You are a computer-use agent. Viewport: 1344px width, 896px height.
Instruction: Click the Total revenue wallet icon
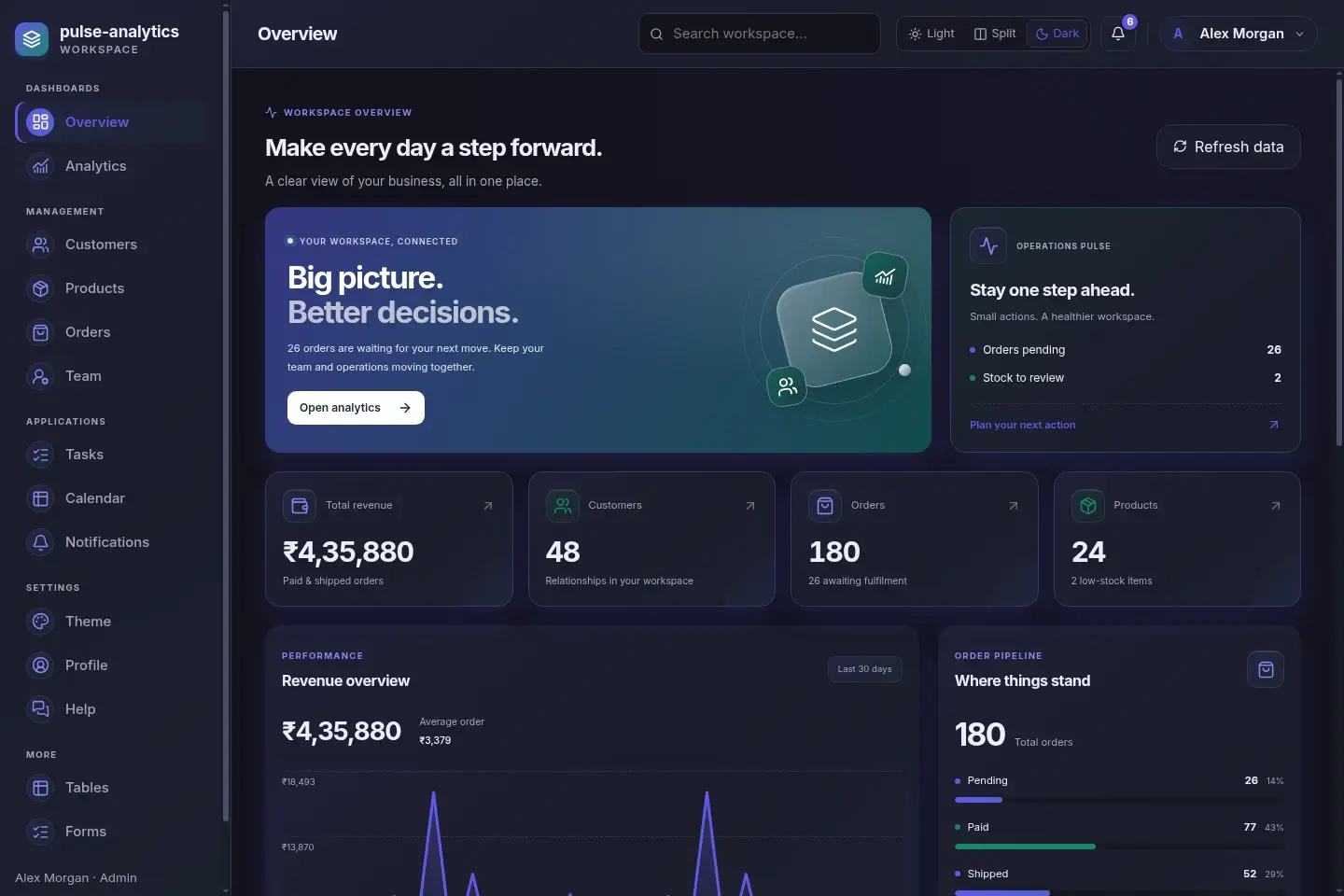pyautogui.click(x=300, y=506)
